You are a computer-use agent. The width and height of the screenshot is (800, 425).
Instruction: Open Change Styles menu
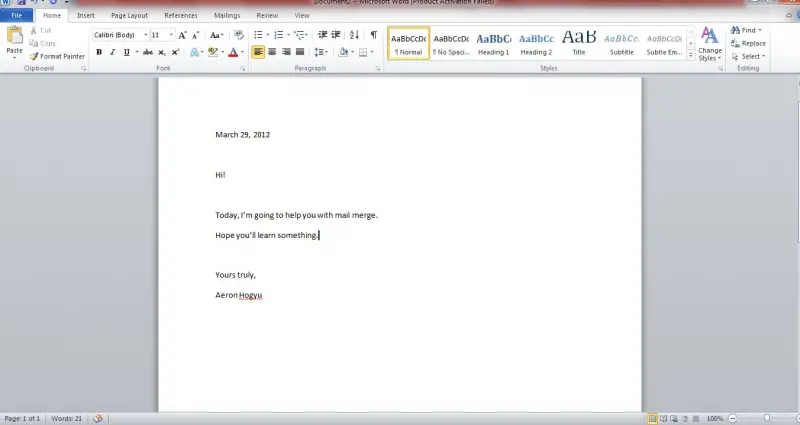click(710, 44)
